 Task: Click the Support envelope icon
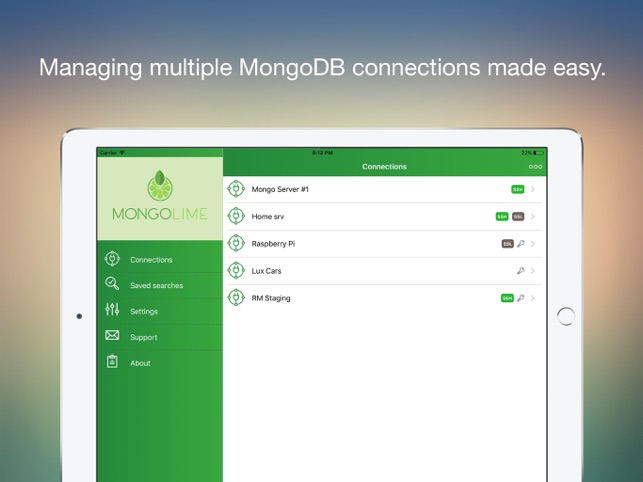tap(112, 335)
